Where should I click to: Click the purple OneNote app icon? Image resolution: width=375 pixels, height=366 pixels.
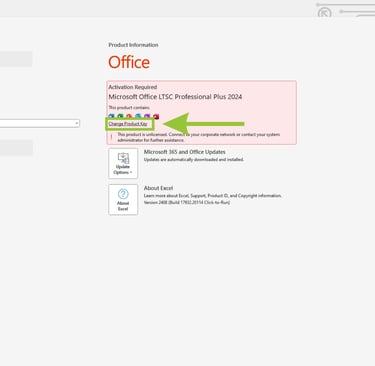click(x=147, y=116)
